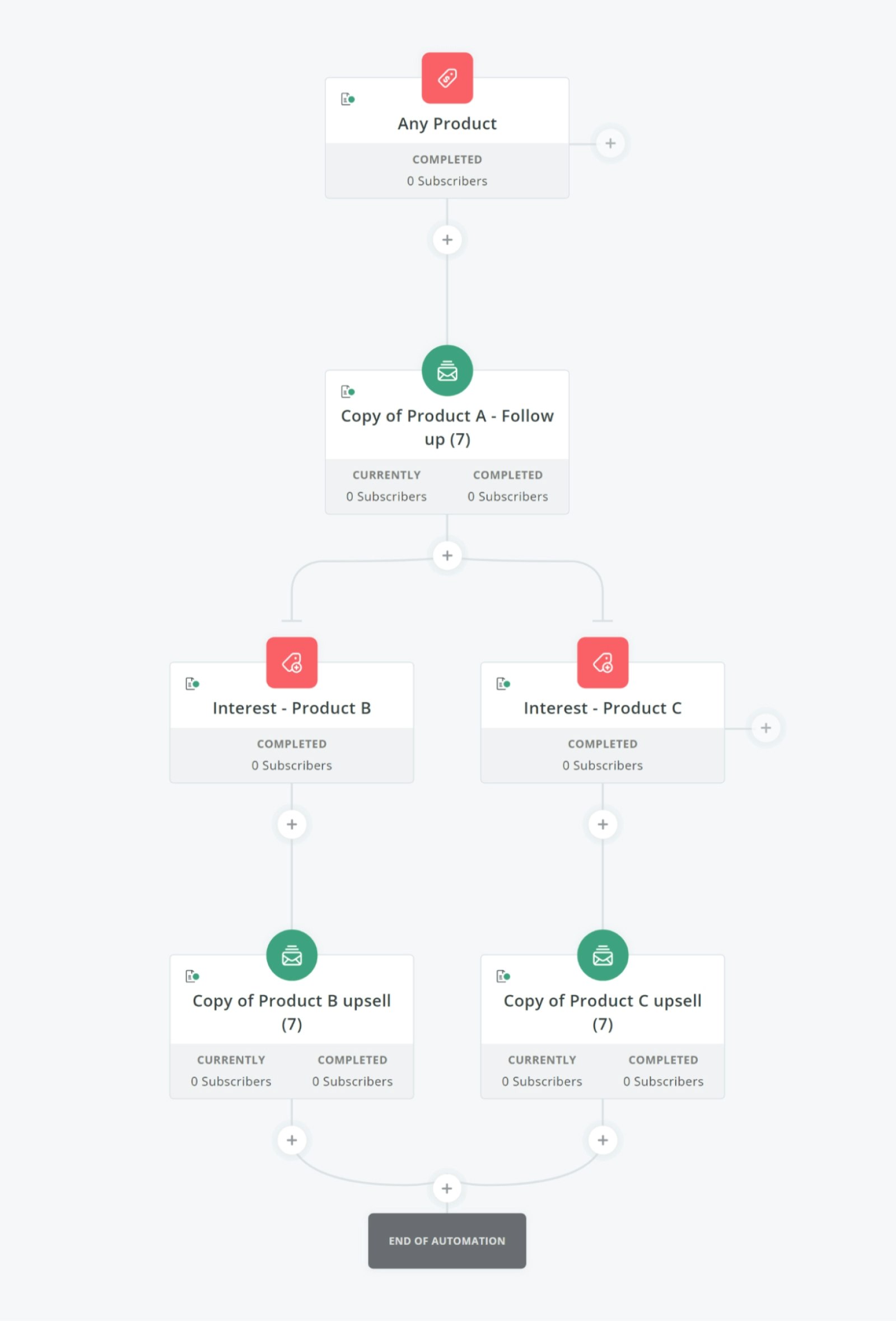Open the Copy of Product A - Follow up card
This screenshot has height=1321, width=896.
pos(447,427)
